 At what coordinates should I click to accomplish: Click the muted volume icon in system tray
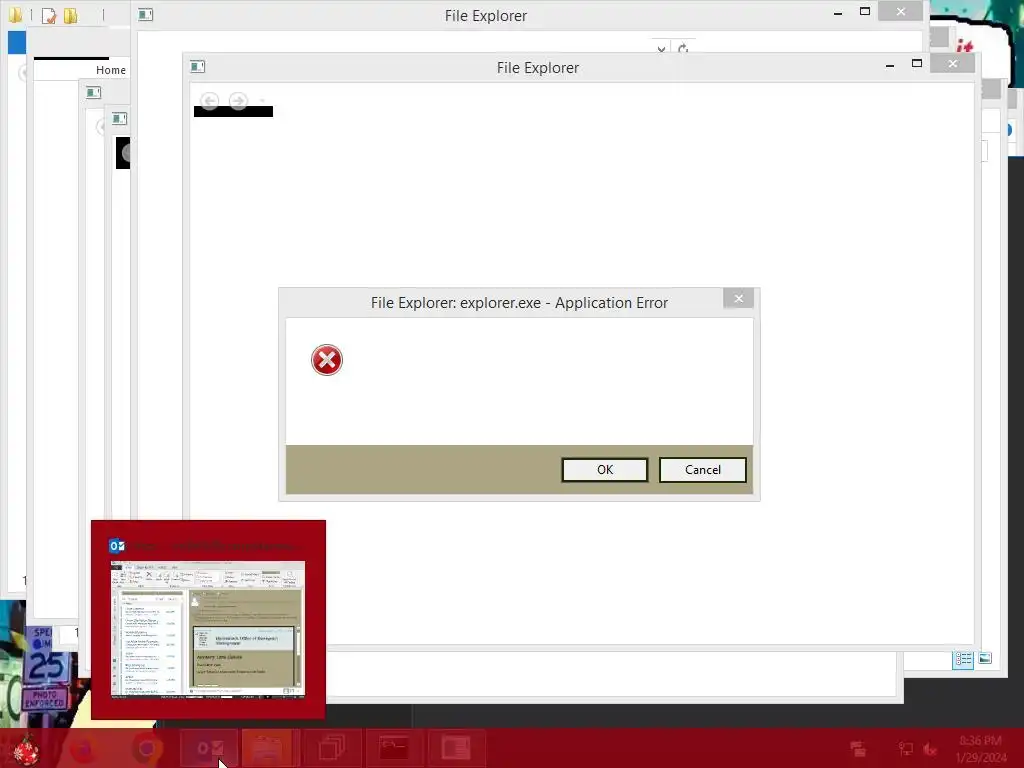coord(930,749)
